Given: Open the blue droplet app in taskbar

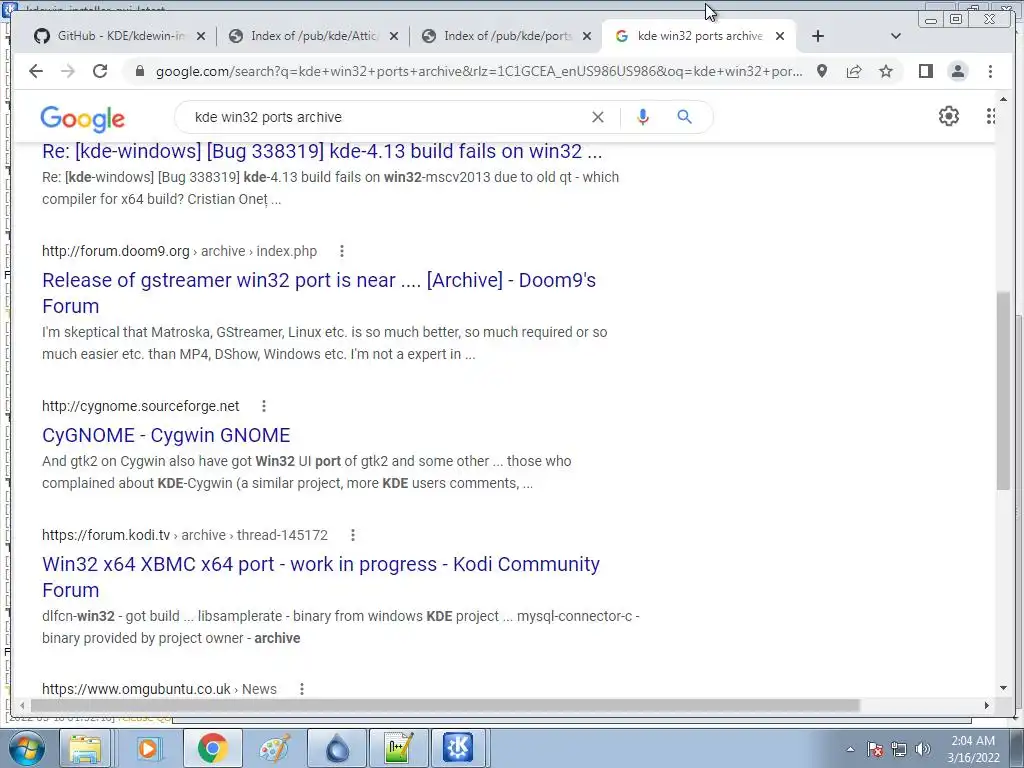Looking at the screenshot, I should tap(338, 748).
